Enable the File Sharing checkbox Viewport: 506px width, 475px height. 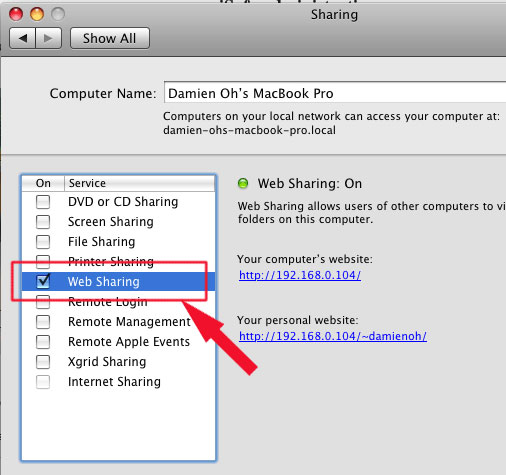click(x=43, y=242)
